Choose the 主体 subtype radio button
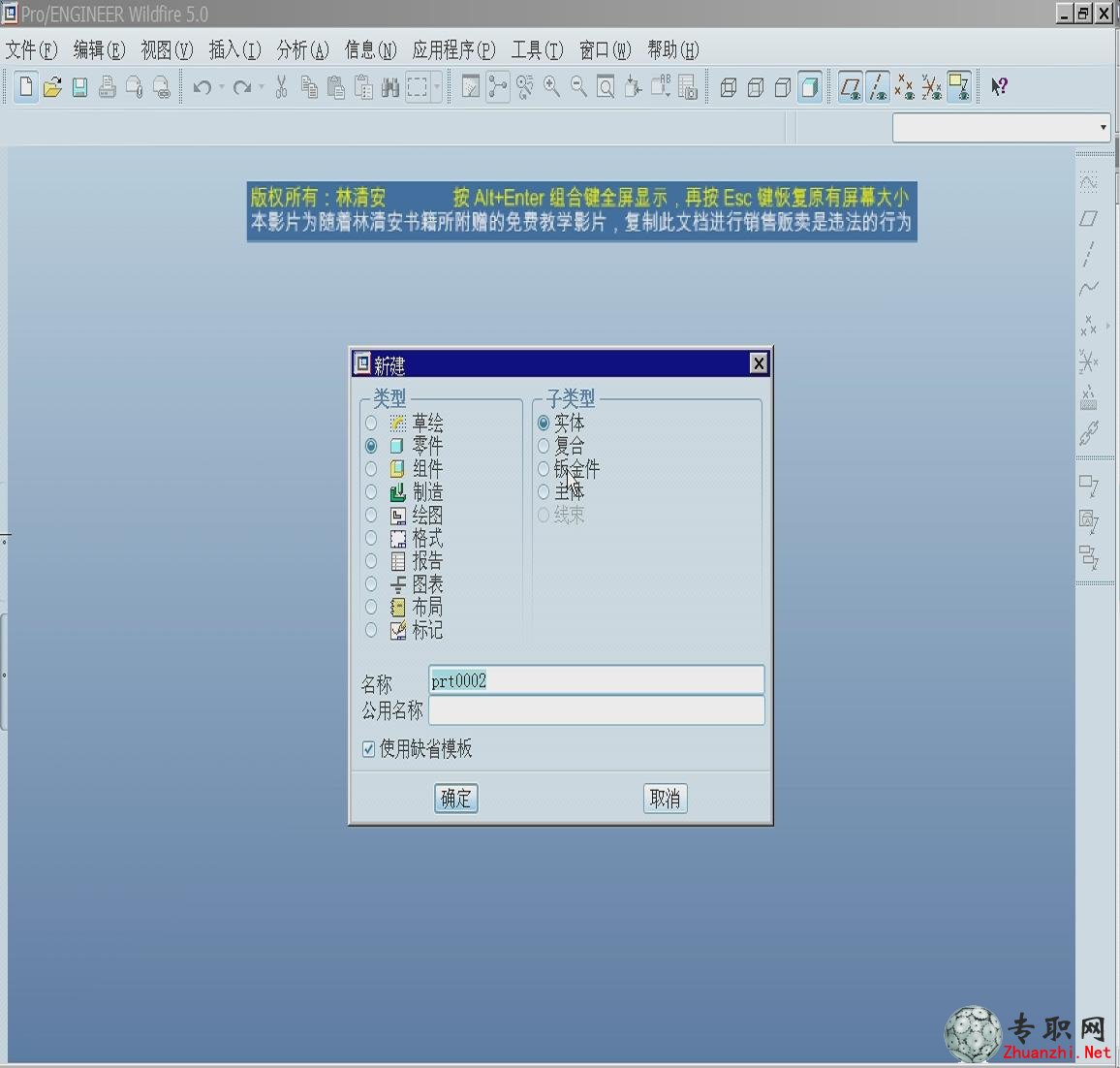Viewport: 1120px width, 1068px height. pos(543,491)
